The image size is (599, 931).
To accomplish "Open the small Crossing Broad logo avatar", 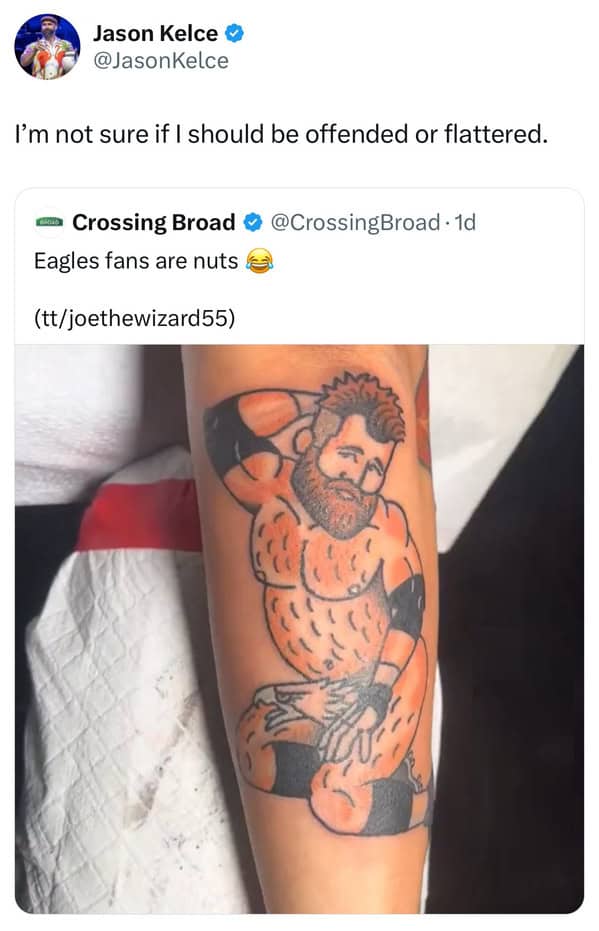I will point(50,223).
